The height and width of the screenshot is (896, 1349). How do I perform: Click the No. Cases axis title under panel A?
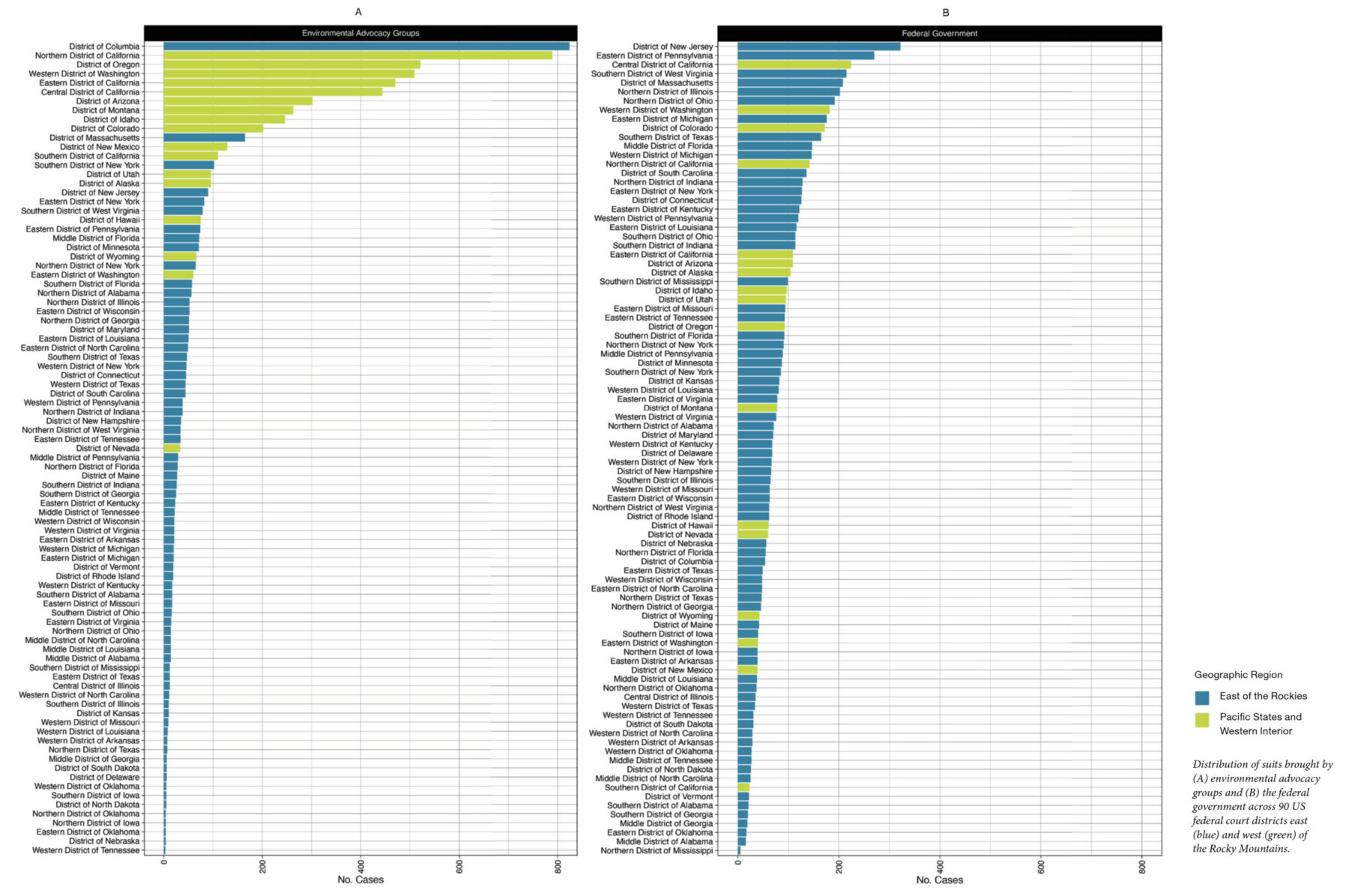click(x=360, y=880)
